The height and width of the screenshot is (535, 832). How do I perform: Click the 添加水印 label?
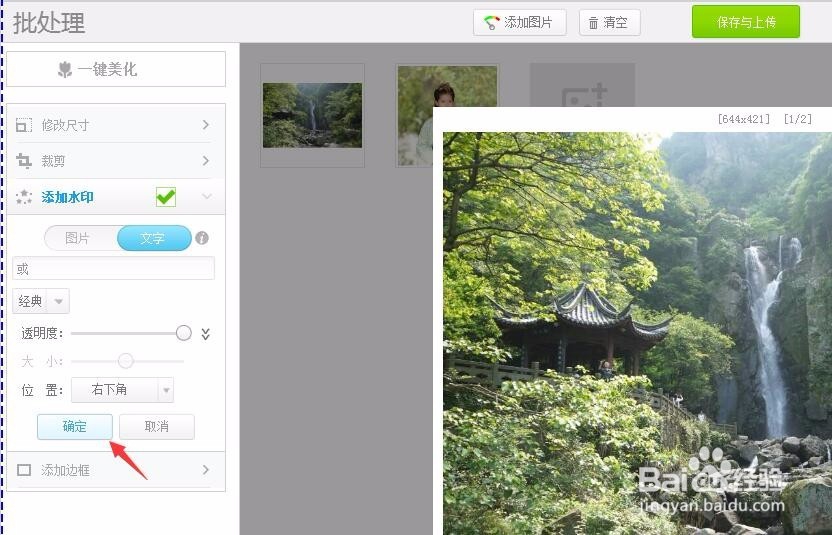click(67, 197)
